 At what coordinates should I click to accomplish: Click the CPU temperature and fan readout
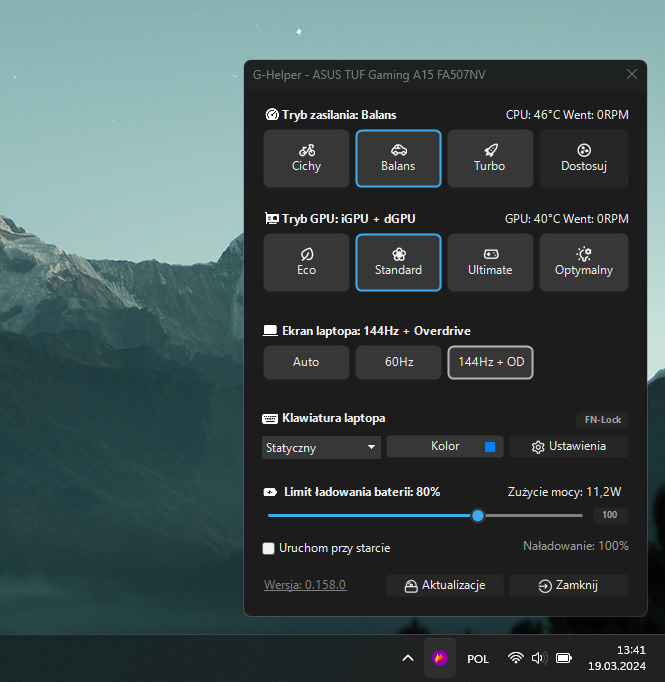tap(567, 115)
